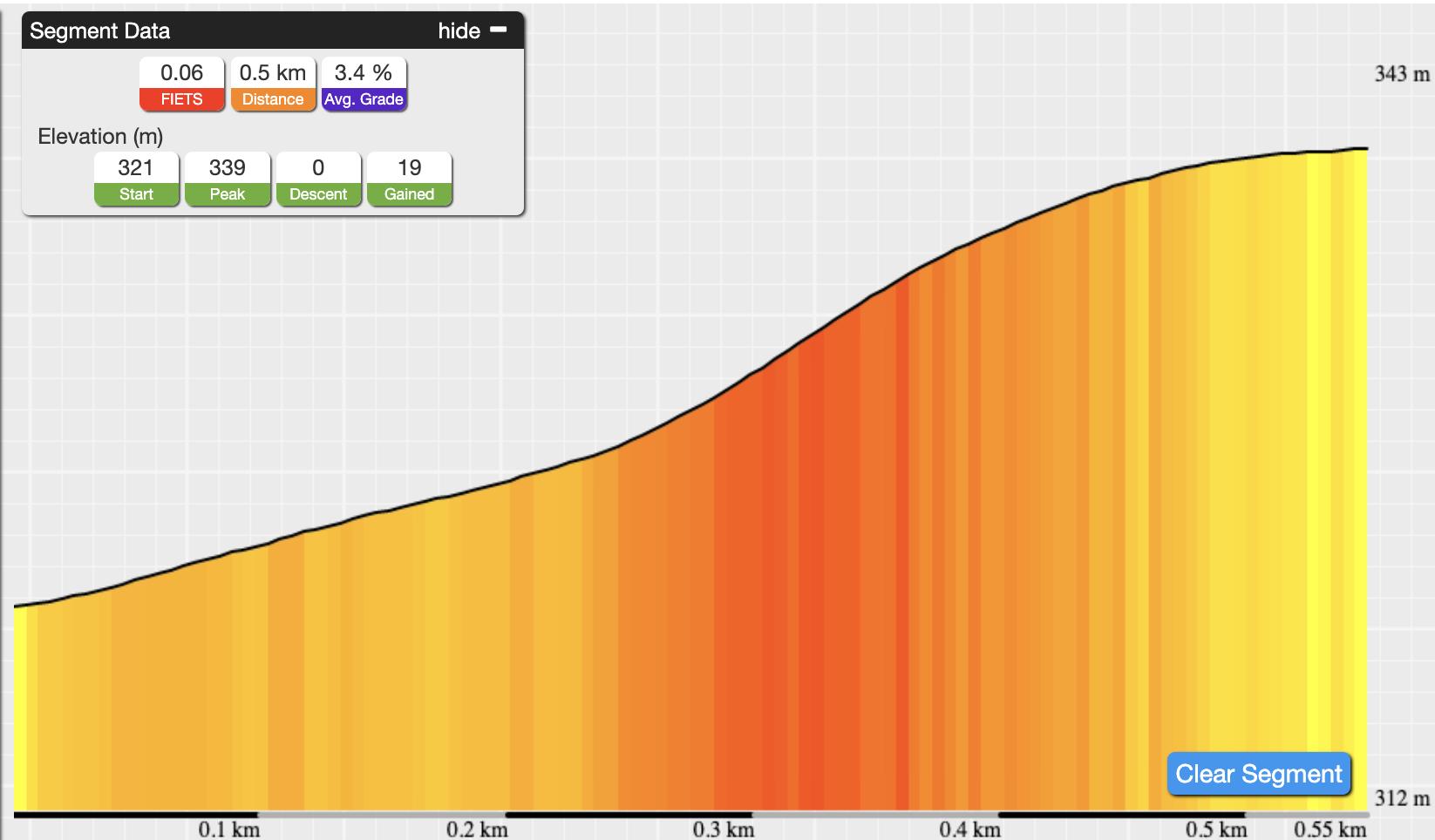
Task: Click the Gained 19 box
Action: point(410,179)
